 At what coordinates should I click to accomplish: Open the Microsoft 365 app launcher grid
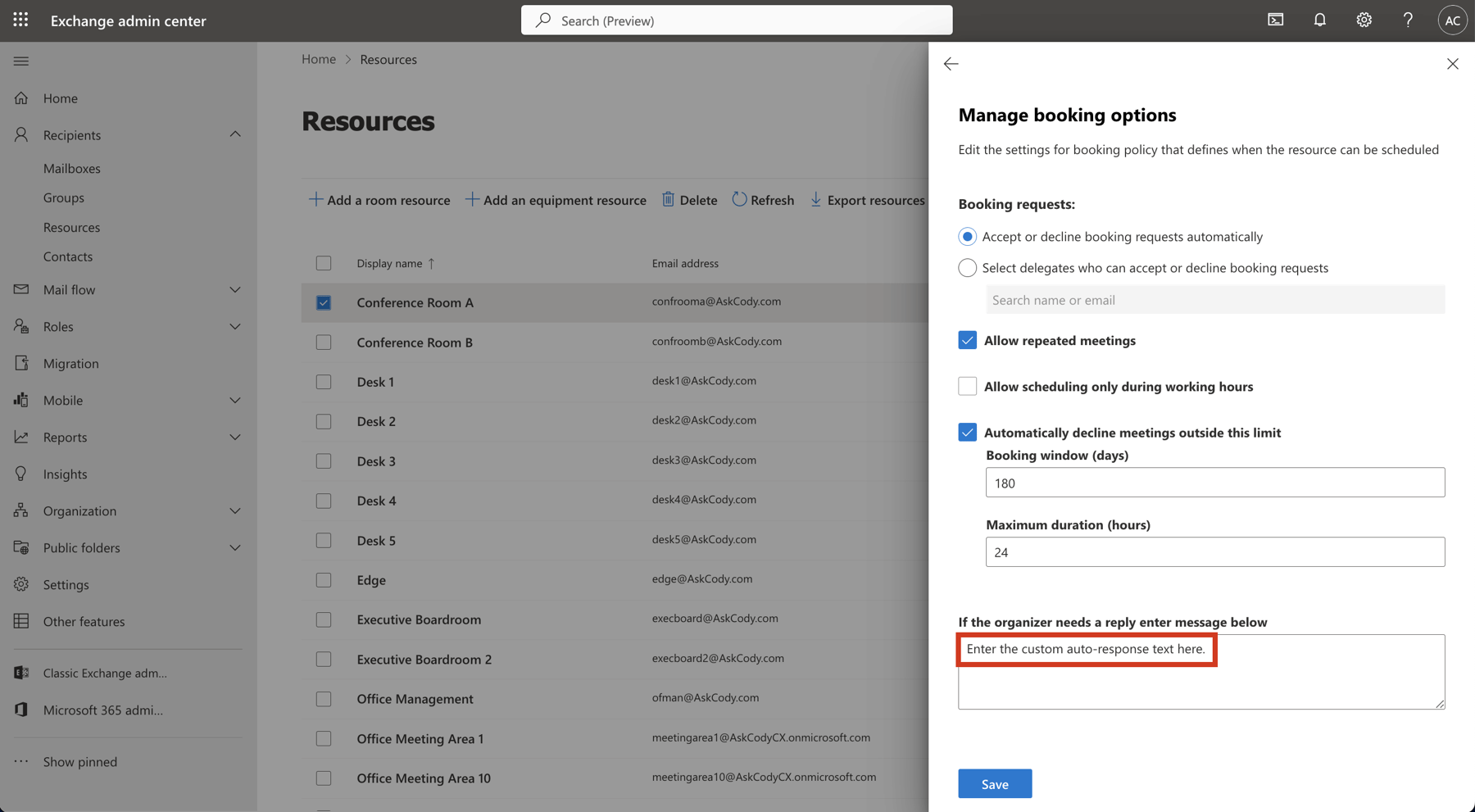pyautogui.click(x=20, y=20)
